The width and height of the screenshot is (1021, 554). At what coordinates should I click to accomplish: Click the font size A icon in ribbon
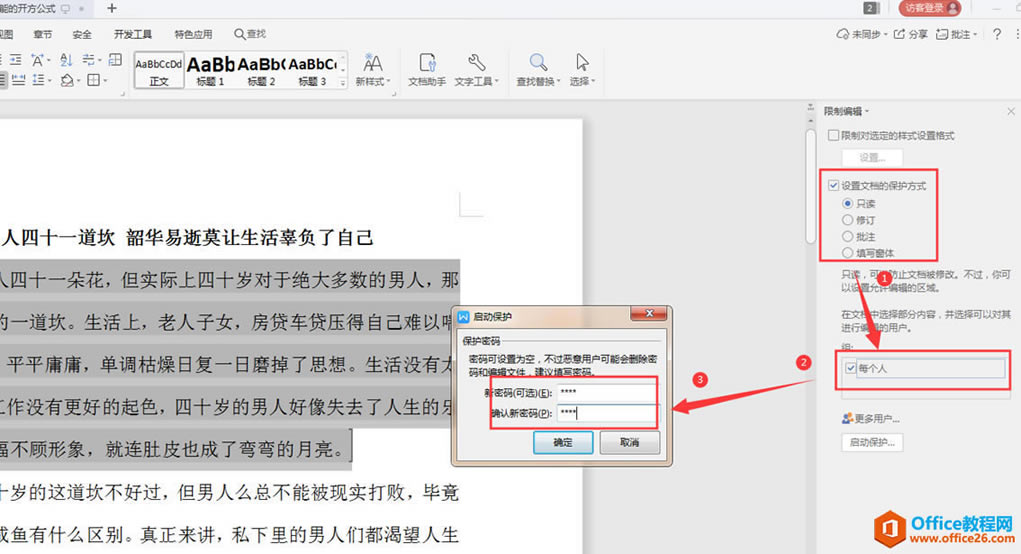click(37, 60)
